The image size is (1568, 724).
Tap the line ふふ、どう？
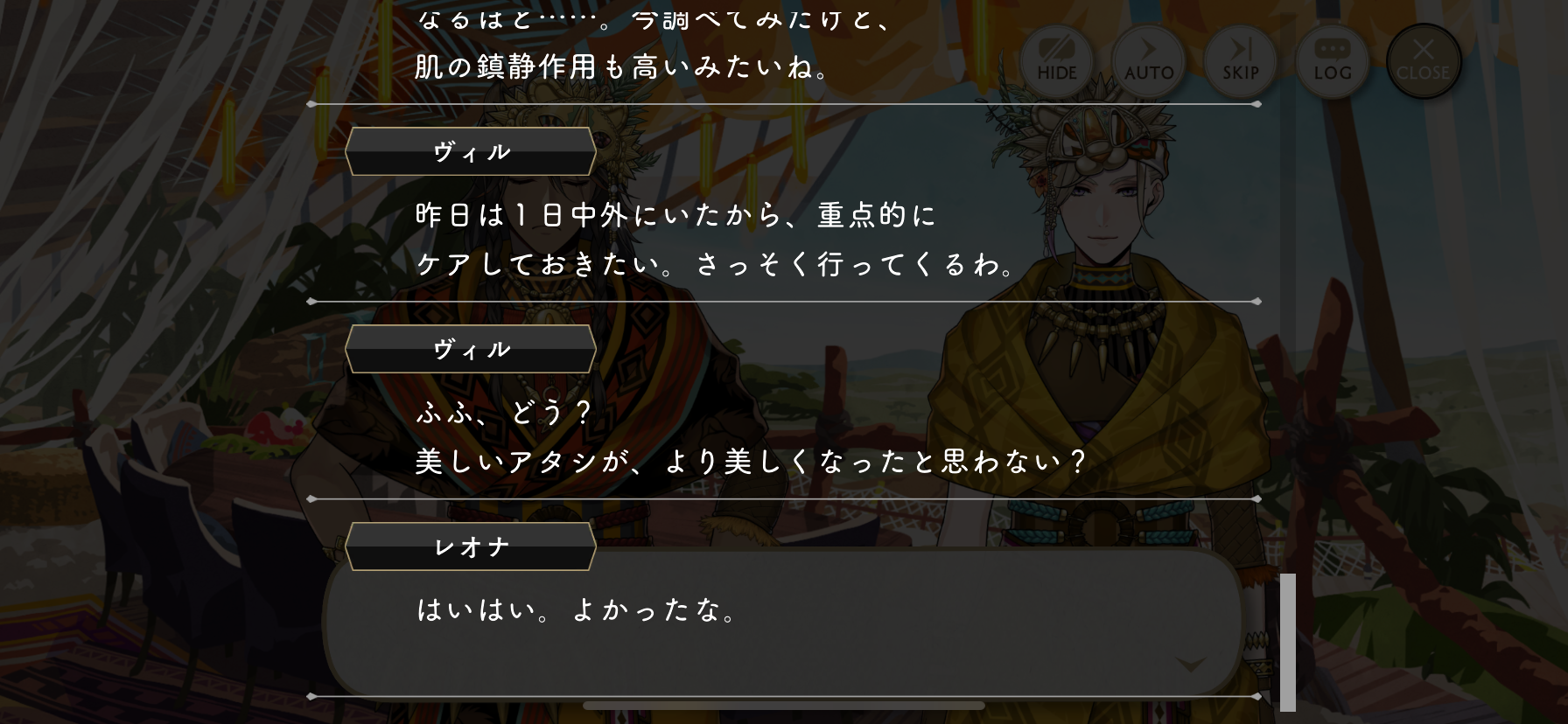point(505,413)
